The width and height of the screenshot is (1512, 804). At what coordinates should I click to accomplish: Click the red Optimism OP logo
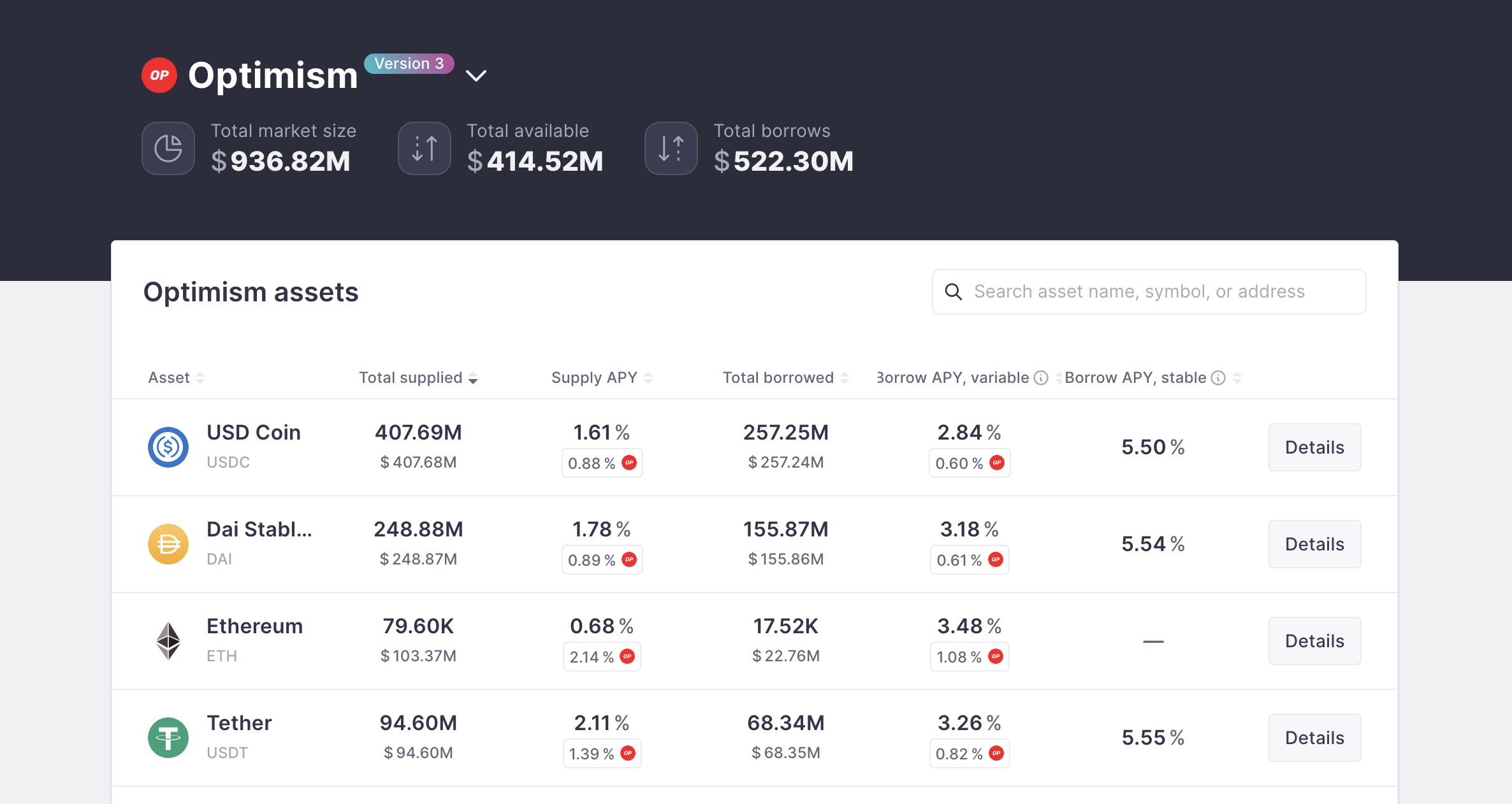click(x=159, y=75)
